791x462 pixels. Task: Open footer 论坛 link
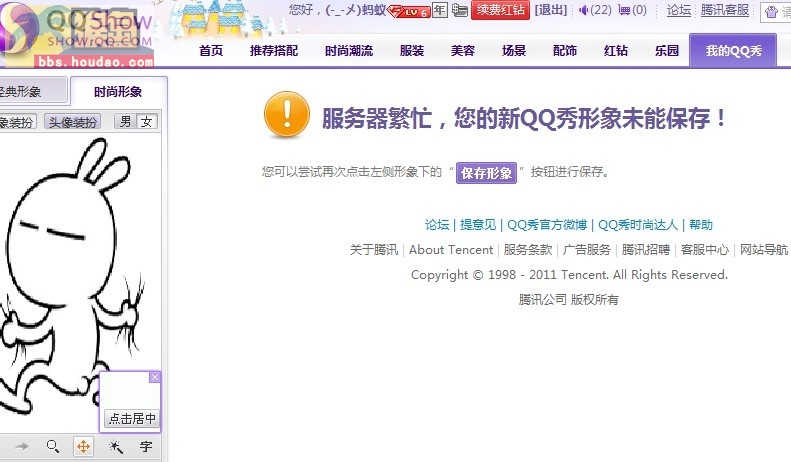[437, 224]
